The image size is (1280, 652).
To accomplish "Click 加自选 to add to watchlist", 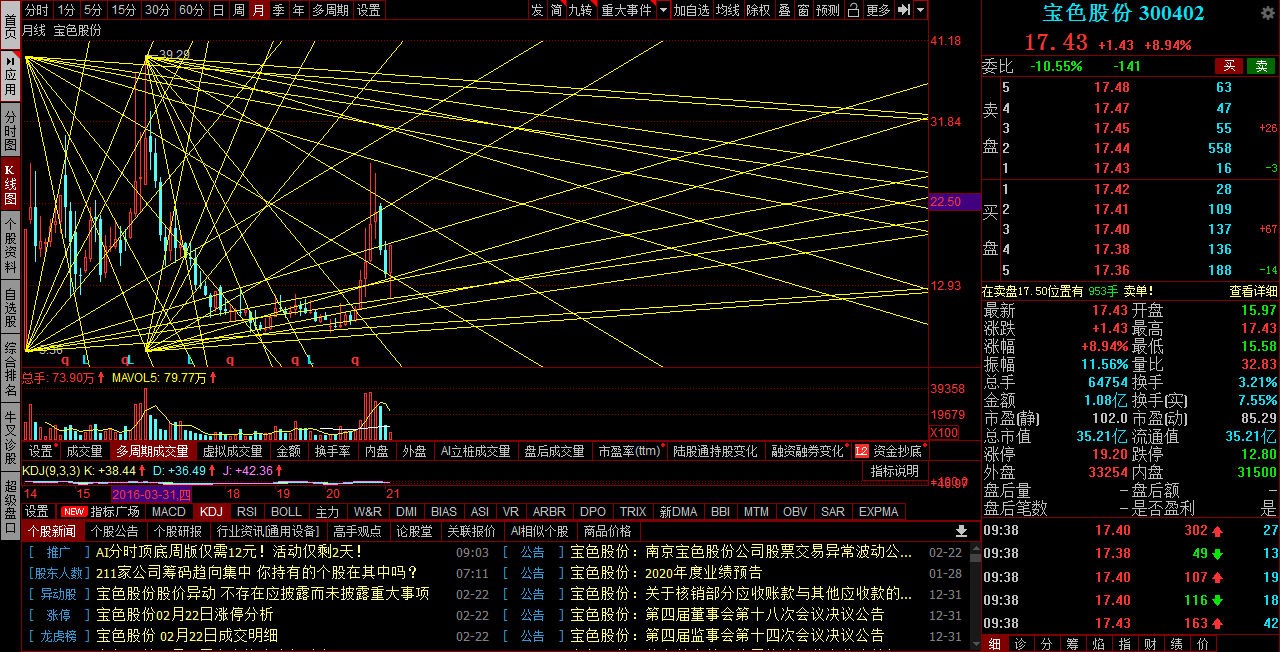I will [691, 10].
